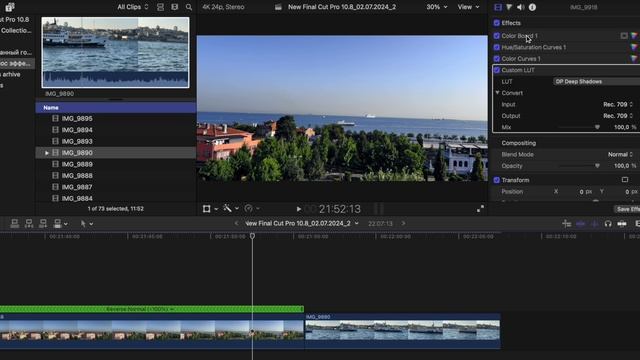Expand the IMG_9890 clip row
Viewport: 640px width, 360px height.
47,153
